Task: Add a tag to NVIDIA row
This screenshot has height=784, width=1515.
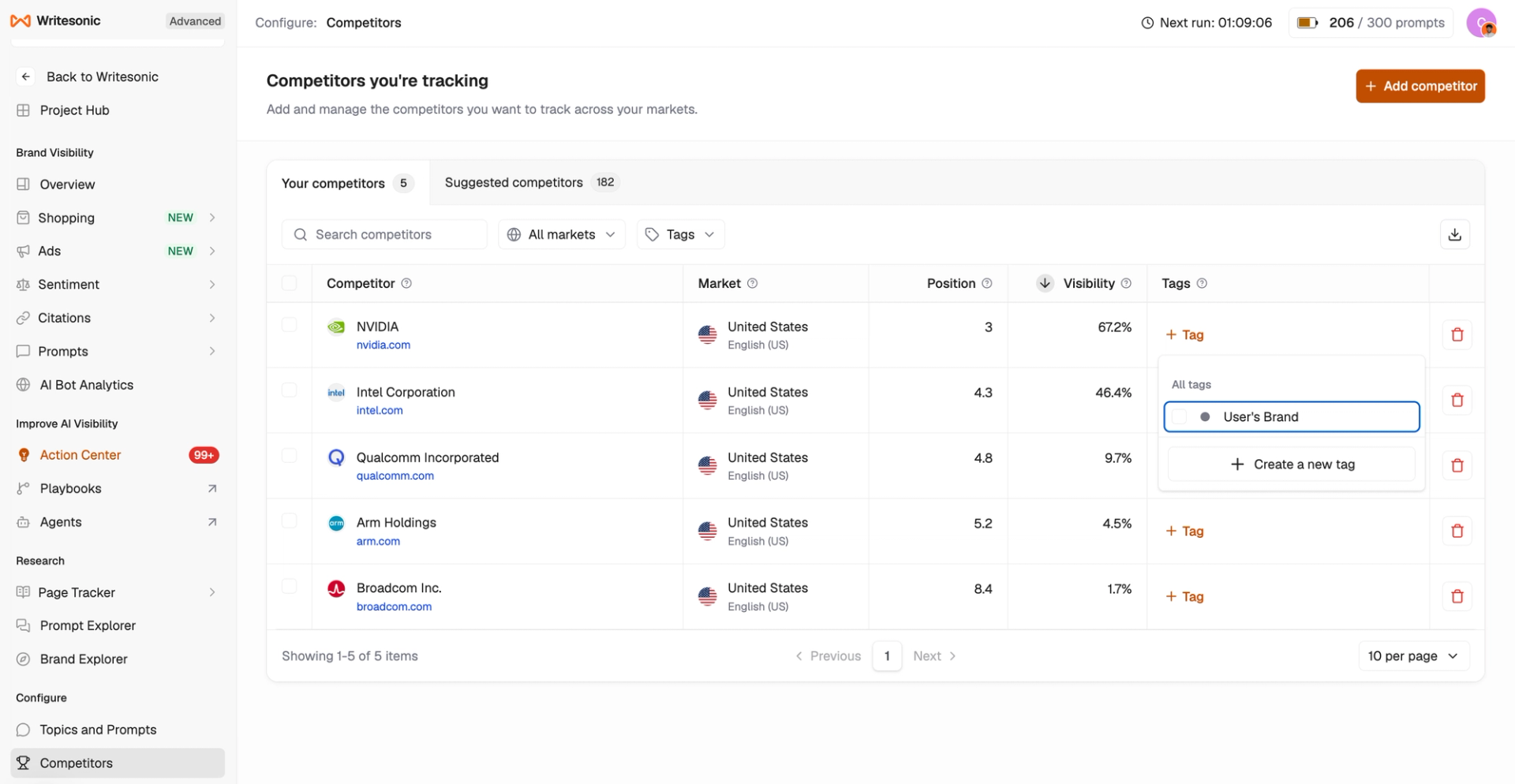Action: (x=1184, y=334)
